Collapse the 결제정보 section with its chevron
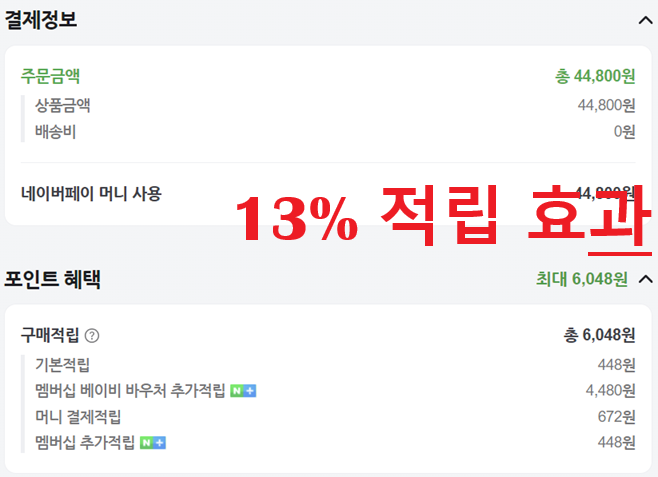 (645, 19)
